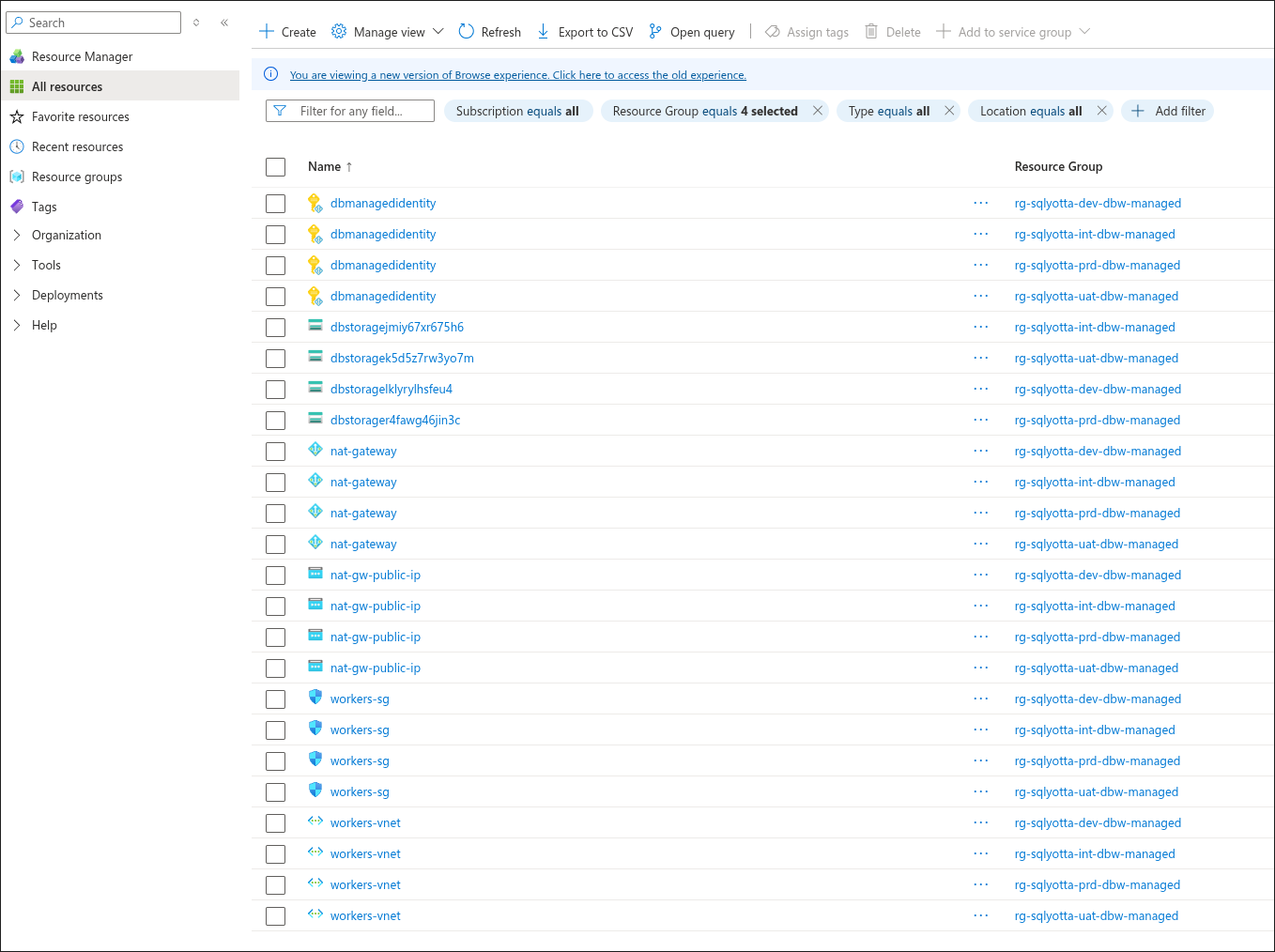Click the Add filter plus icon
The image size is (1275, 952).
[x=1138, y=111]
